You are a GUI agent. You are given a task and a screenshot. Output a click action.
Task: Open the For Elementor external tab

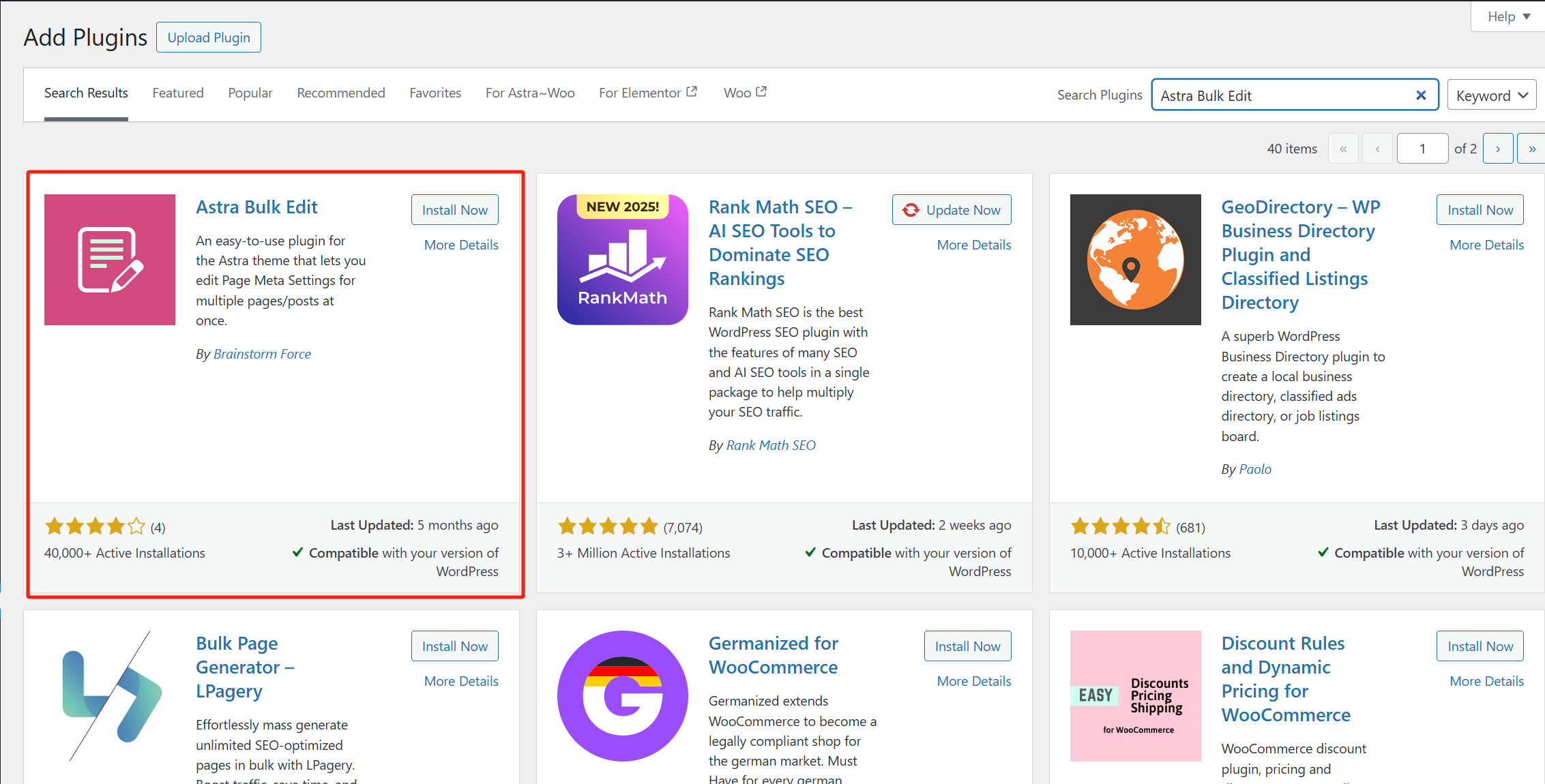tap(647, 93)
